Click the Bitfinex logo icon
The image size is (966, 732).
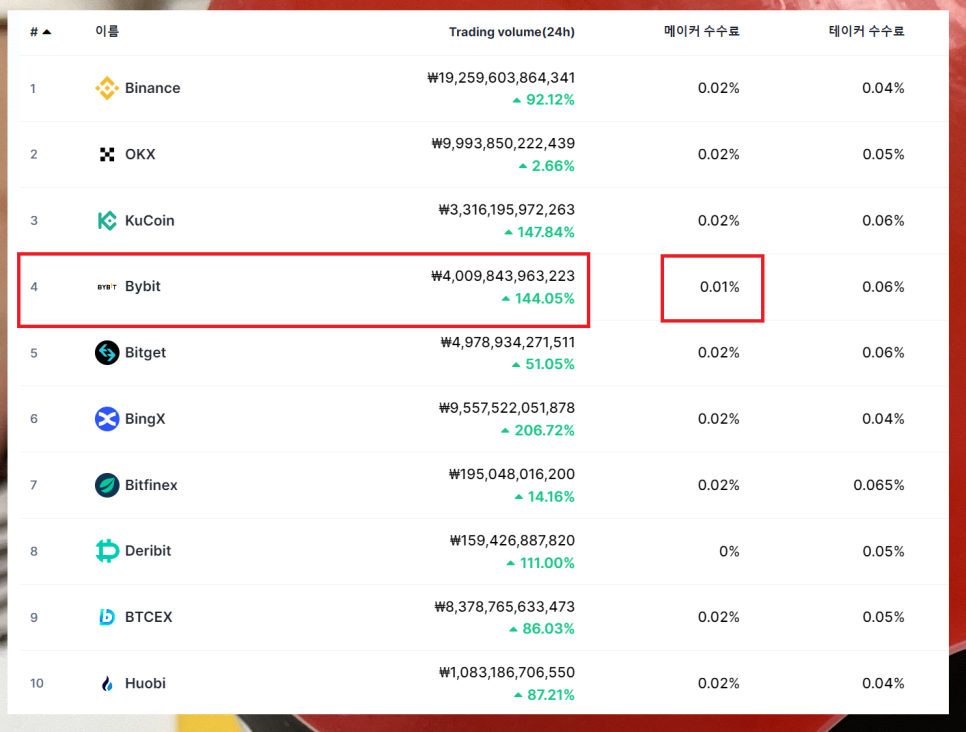pyautogui.click(x=107, y=485)
